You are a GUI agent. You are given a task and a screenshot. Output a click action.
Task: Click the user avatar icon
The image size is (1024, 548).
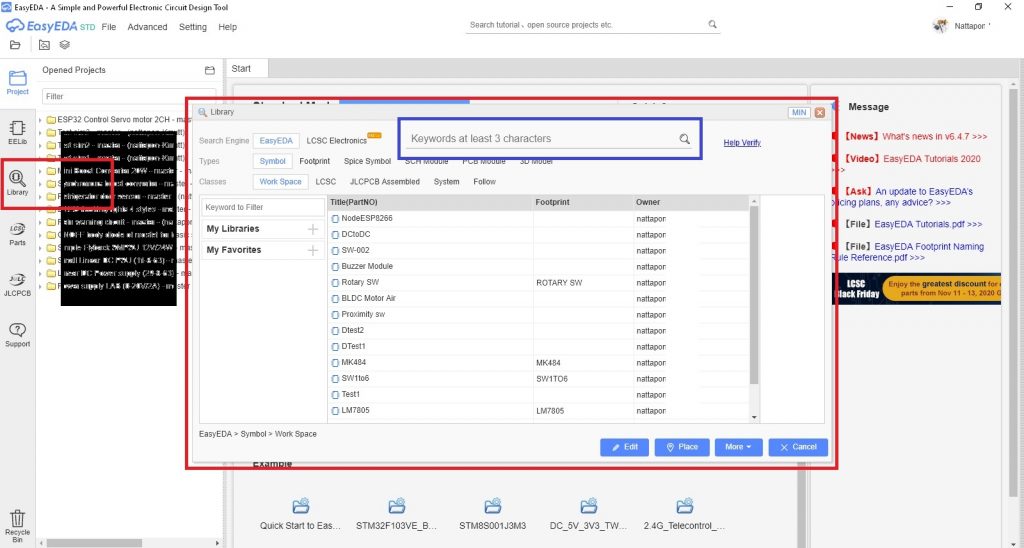(940, 26)
